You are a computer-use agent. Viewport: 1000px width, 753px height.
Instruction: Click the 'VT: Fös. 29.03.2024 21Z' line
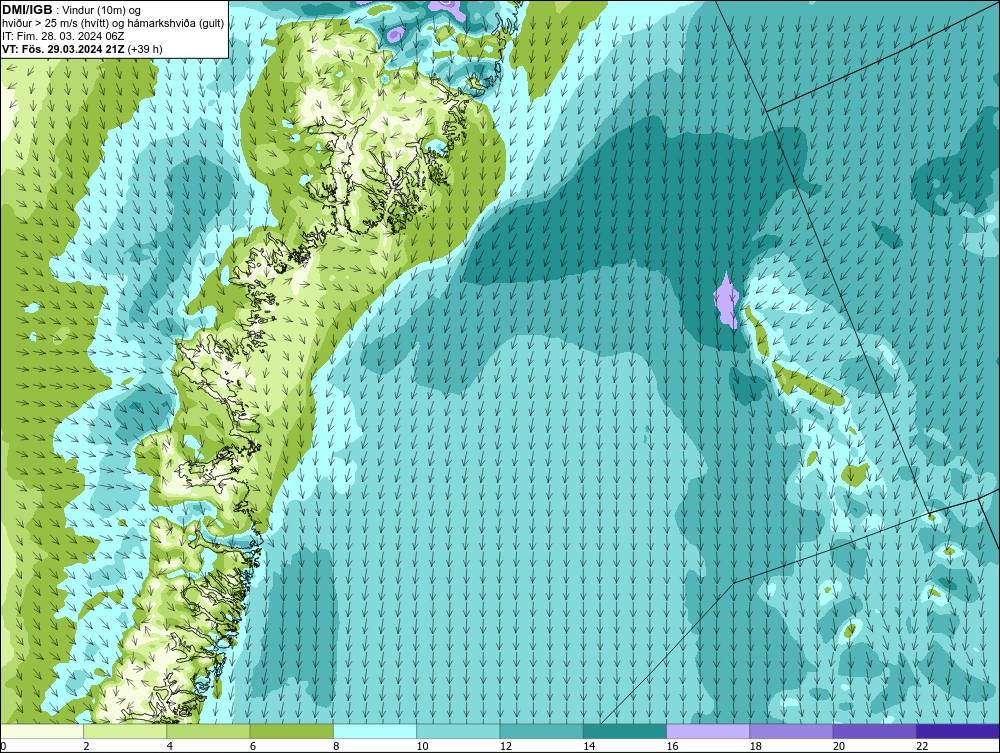63,49
